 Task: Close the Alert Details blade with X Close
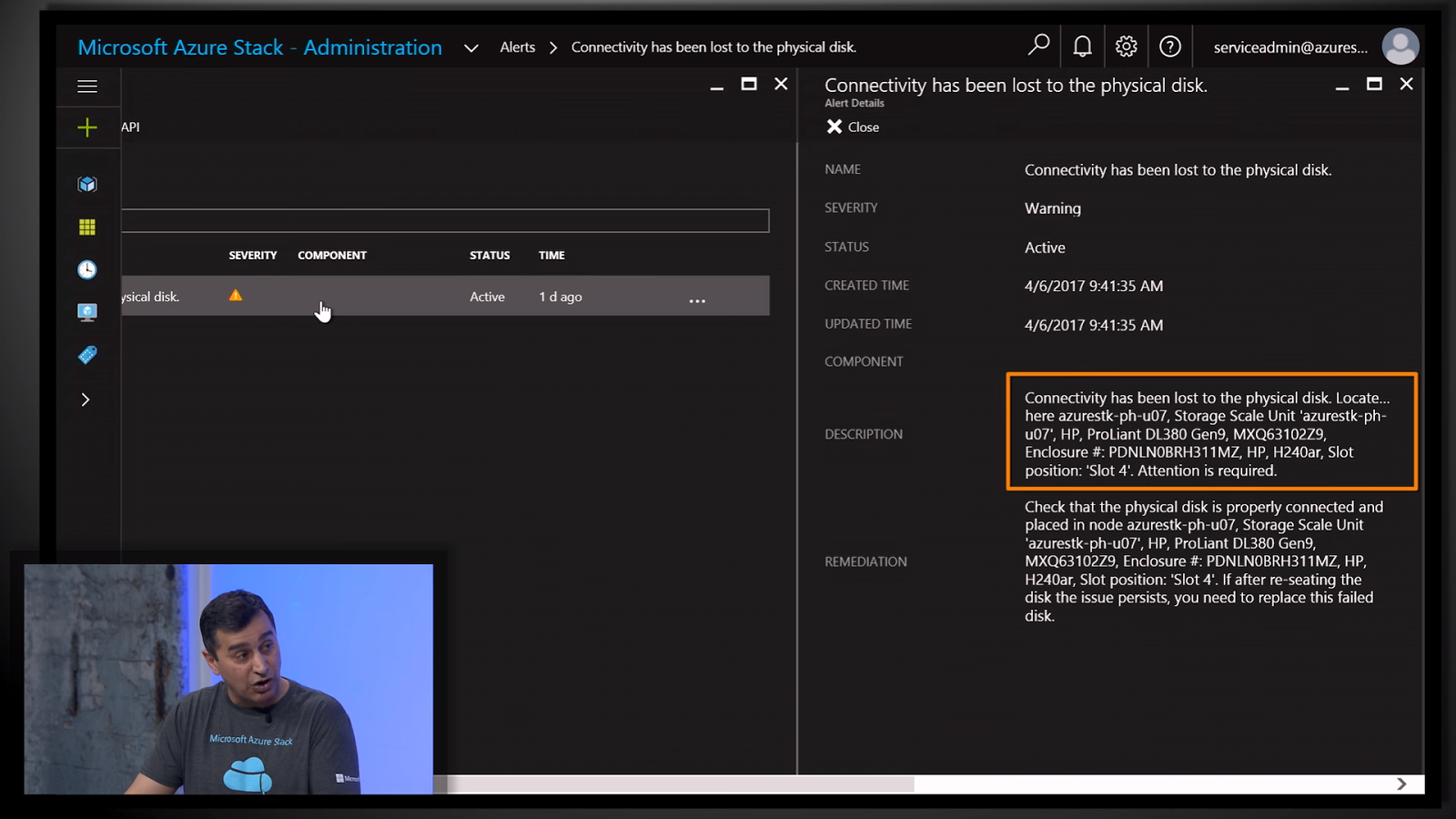click(851, 126)
